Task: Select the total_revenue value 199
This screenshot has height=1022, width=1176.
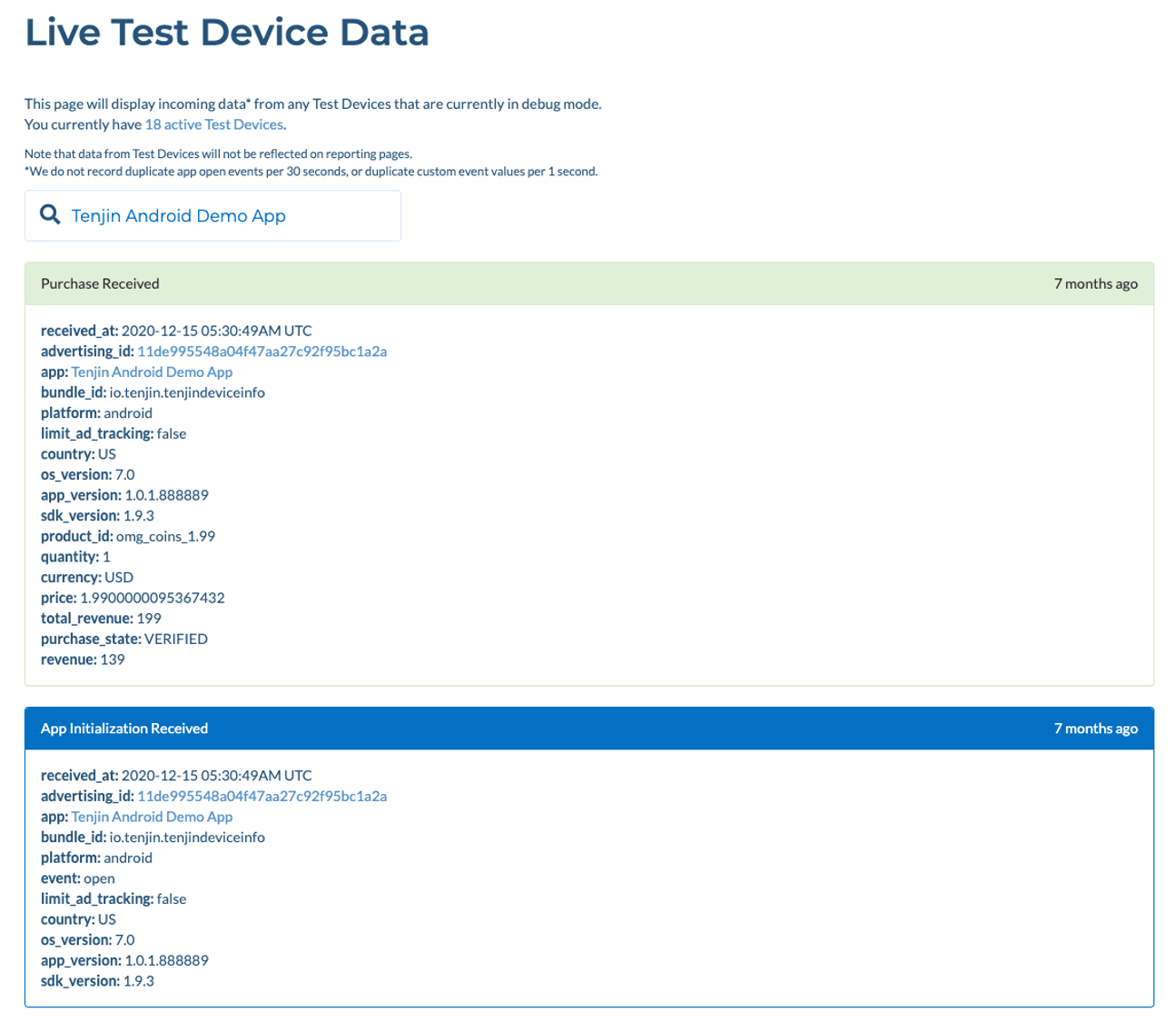Action: tap(149, 619)
